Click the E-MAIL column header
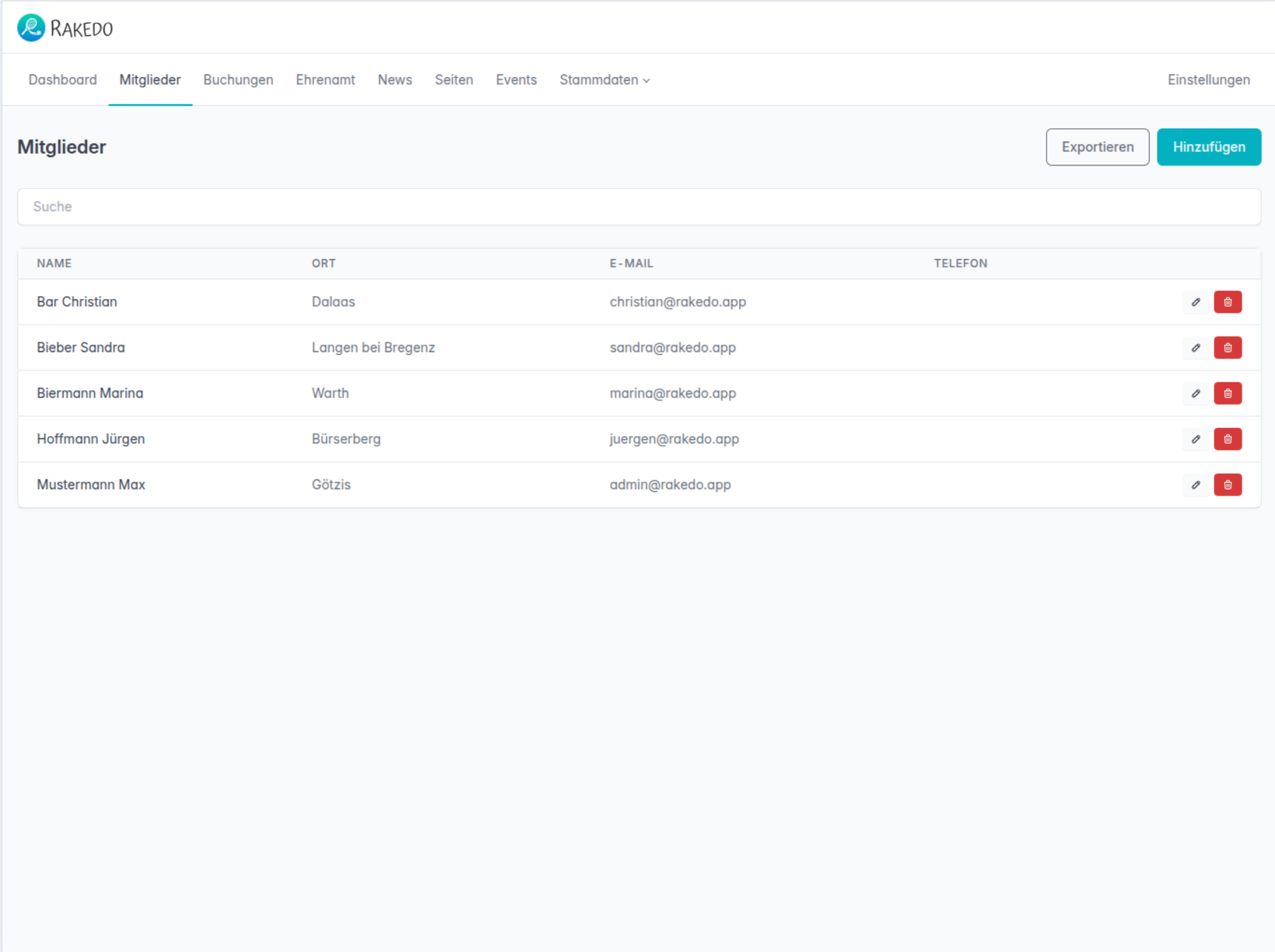1275x952 pixels. (x=631, y=264)
